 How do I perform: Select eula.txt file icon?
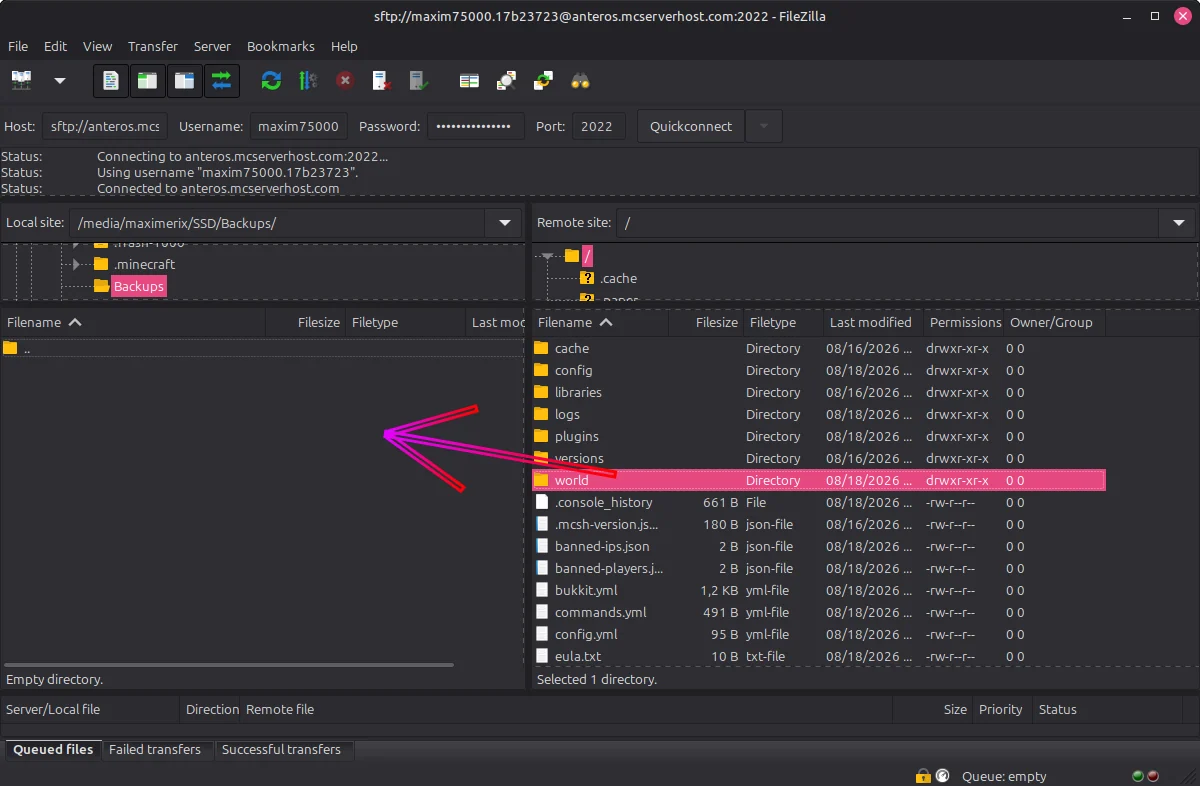tap(542, 656)
